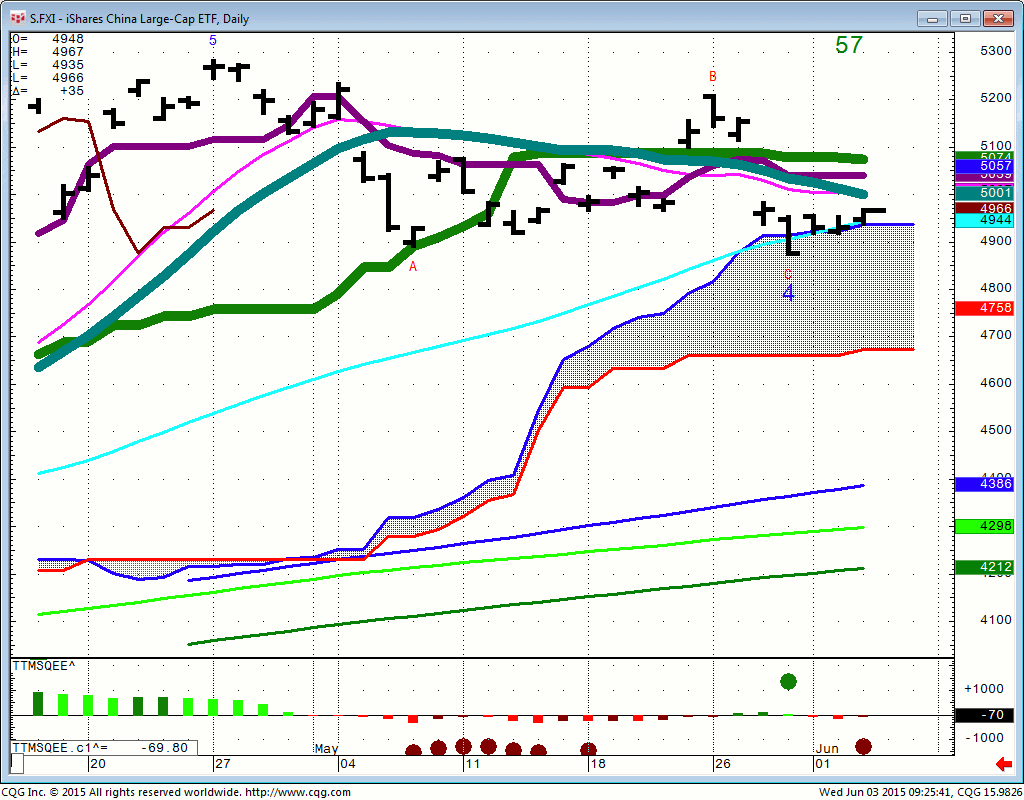
Task: Click the large blue wave label 4
Action: tap(788, 293)
